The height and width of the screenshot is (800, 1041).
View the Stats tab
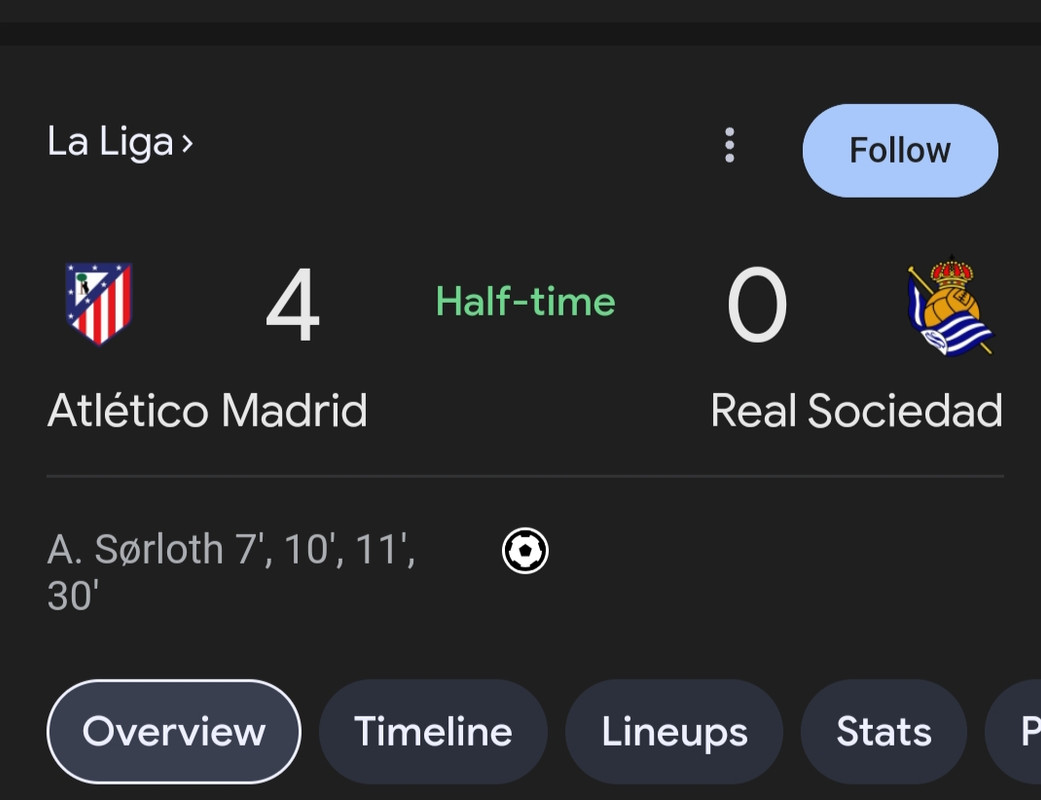[x=884, y=732]
